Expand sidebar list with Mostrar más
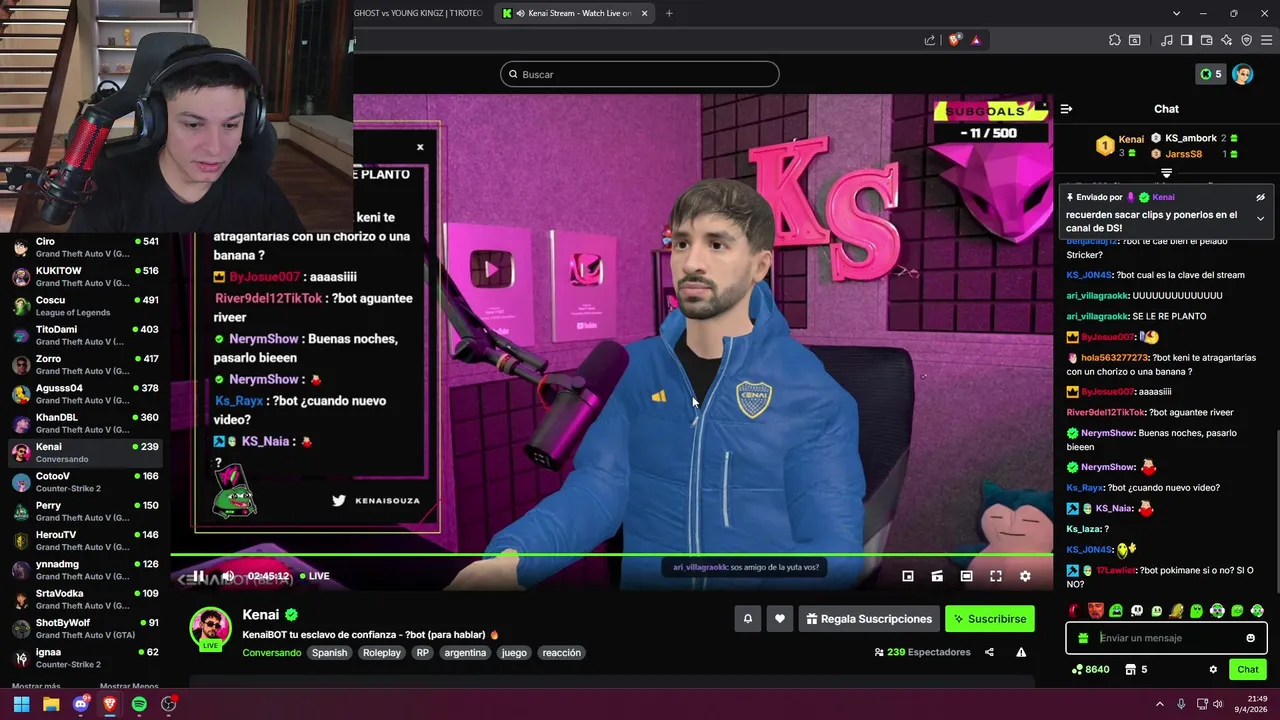This screenshot has width=1280, height=720. [36, 687]
